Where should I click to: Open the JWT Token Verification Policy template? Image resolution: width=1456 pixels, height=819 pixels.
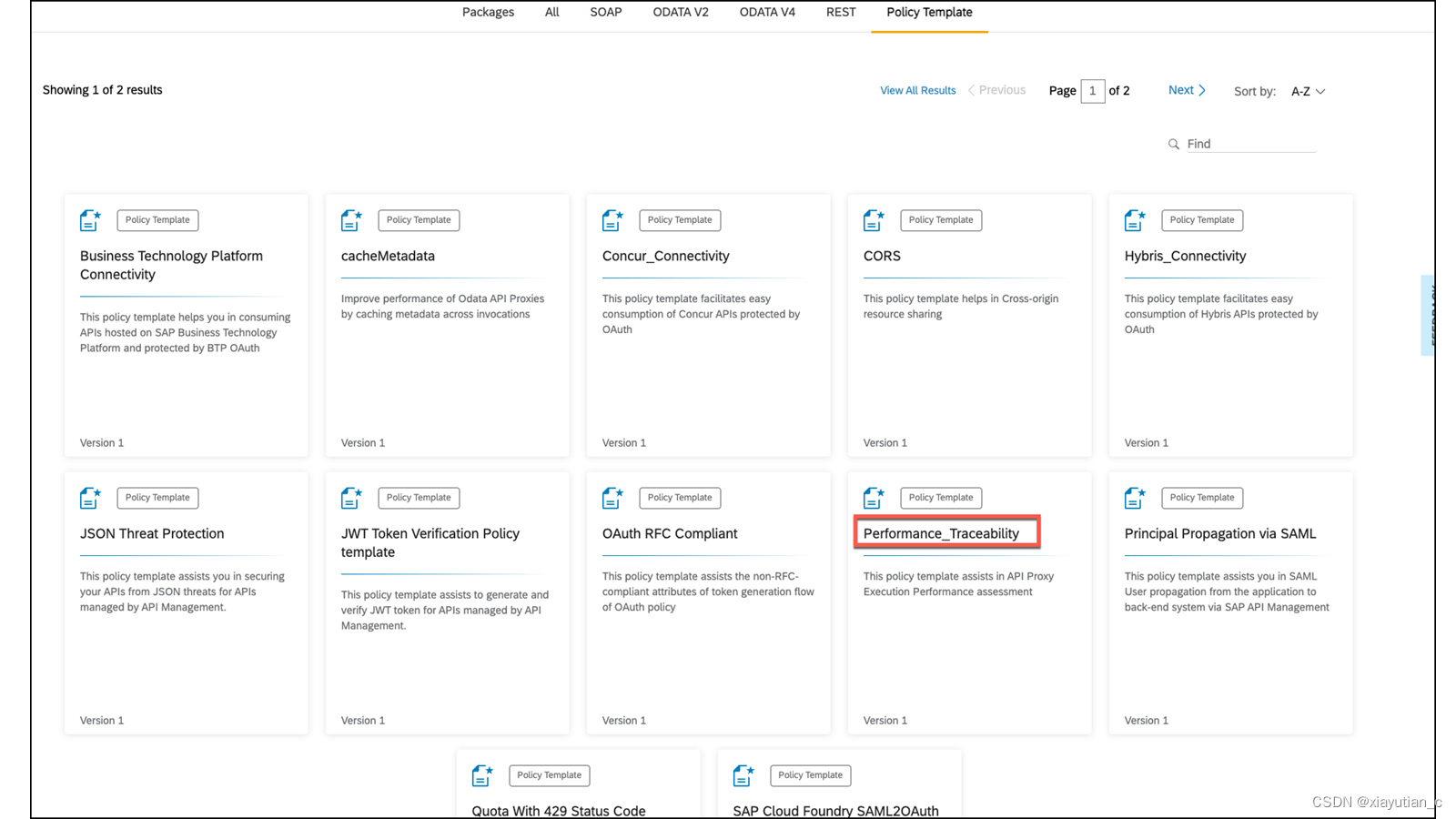(430, 542)
